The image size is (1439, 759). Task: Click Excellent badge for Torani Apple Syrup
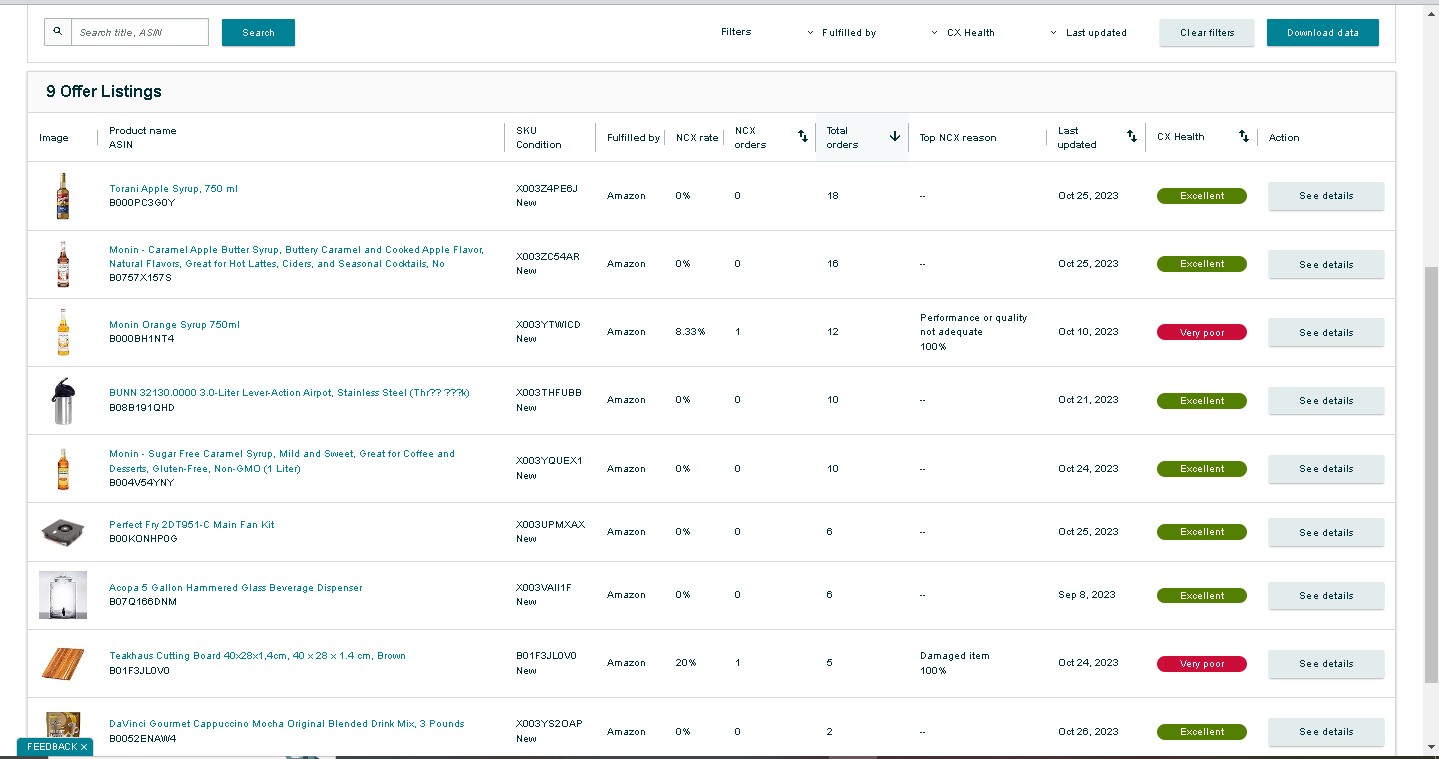click(x=1202, y=196)
